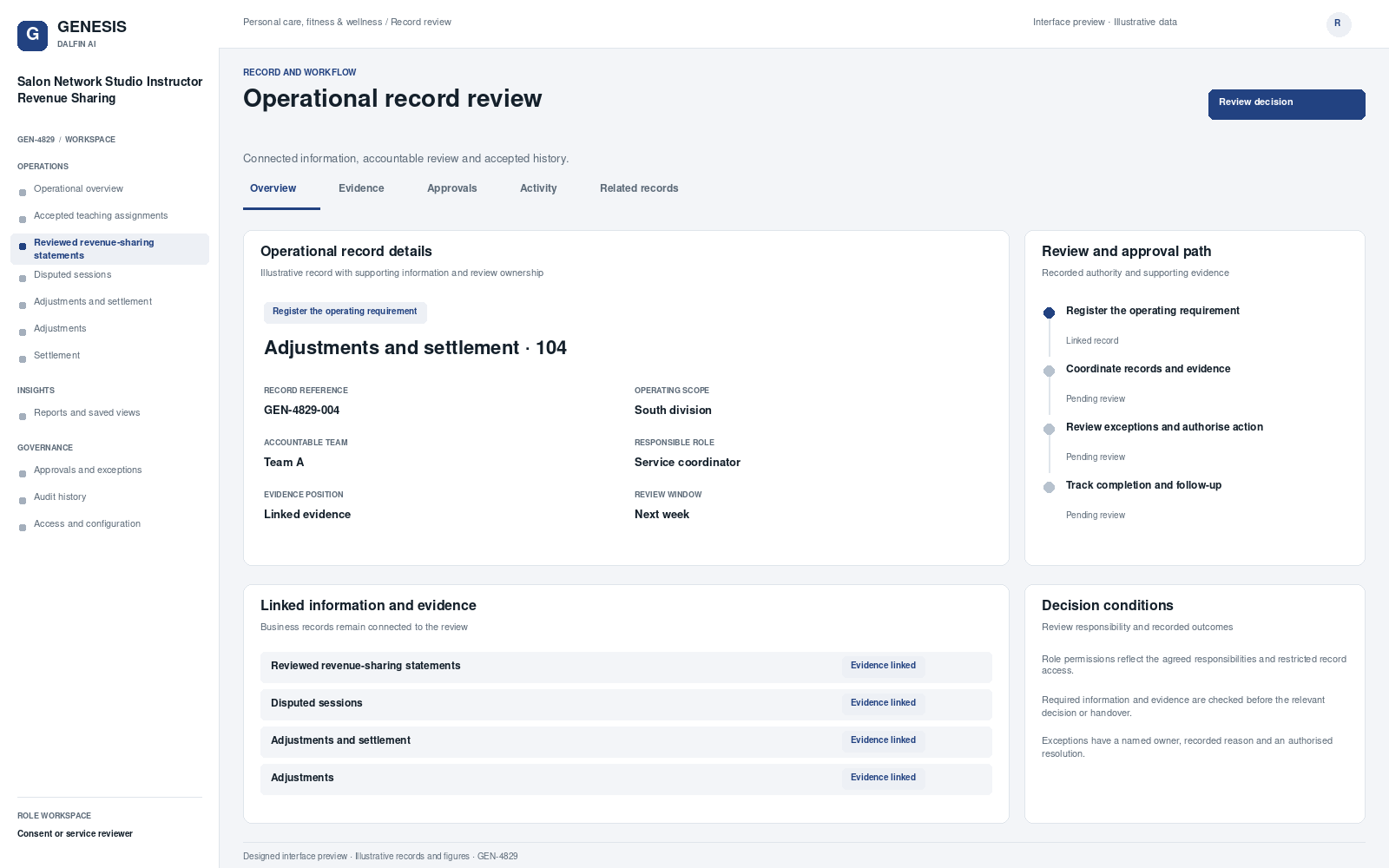Click Evidence linked badge for Reviewed revenue-sharing statements
This screenshot has width=1389, height=868.
click(883, 666)
